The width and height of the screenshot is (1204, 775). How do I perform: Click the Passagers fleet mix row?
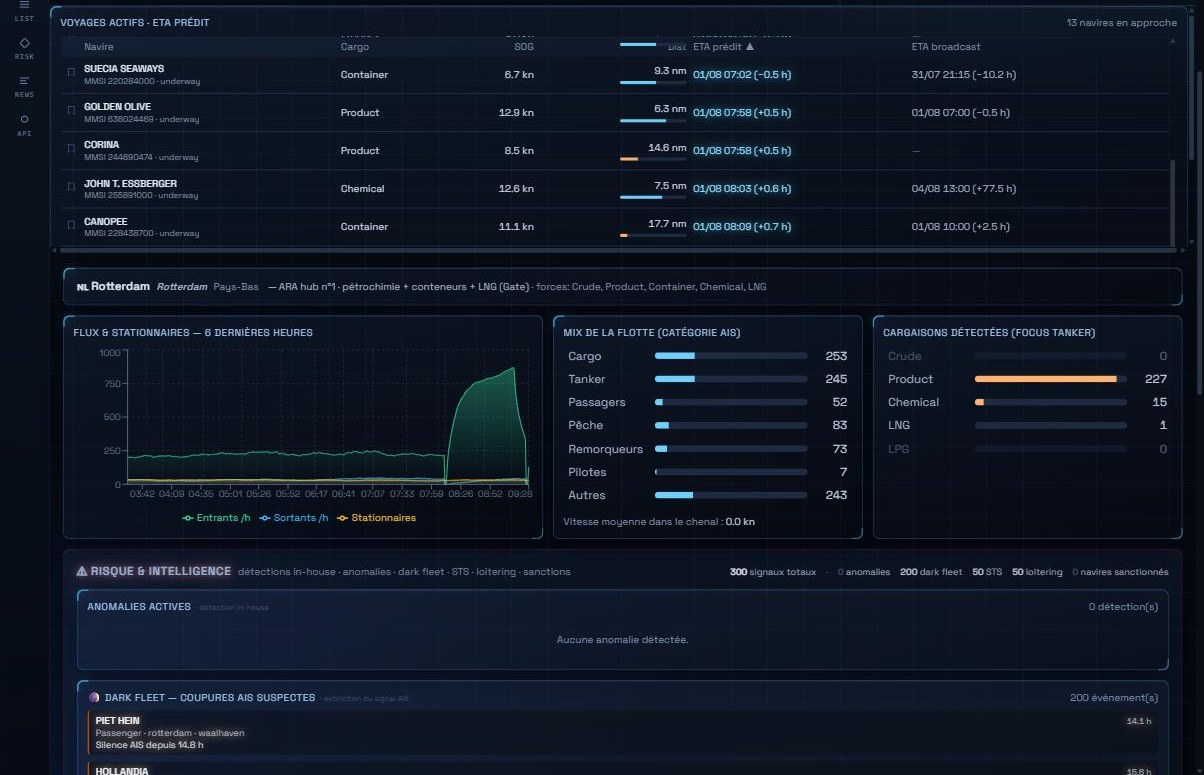707,402
